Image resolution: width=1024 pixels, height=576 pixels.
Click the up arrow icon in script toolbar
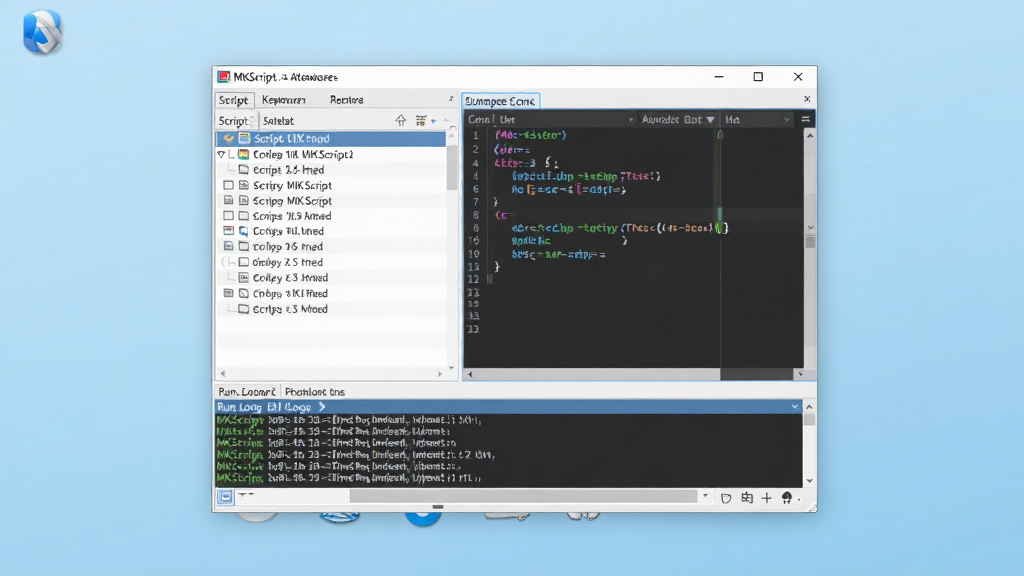(400, 120)
